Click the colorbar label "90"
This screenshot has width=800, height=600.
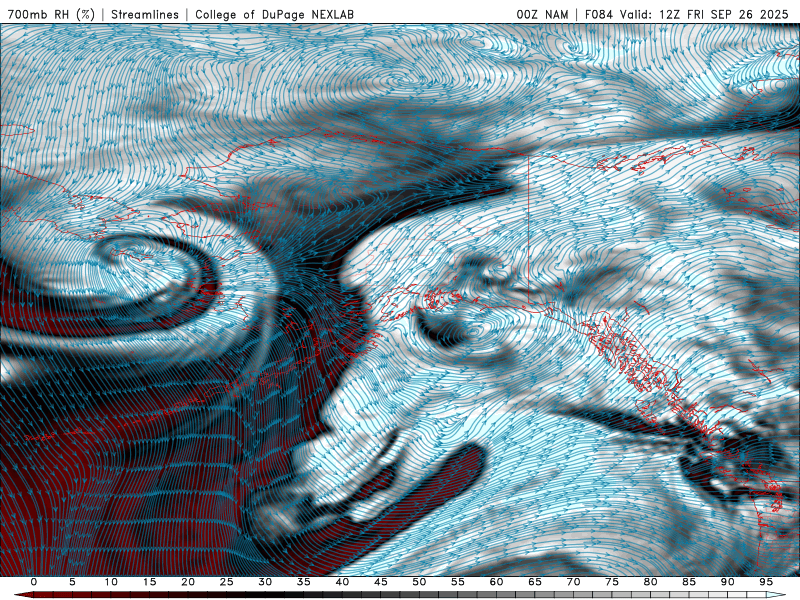[728, 582]
